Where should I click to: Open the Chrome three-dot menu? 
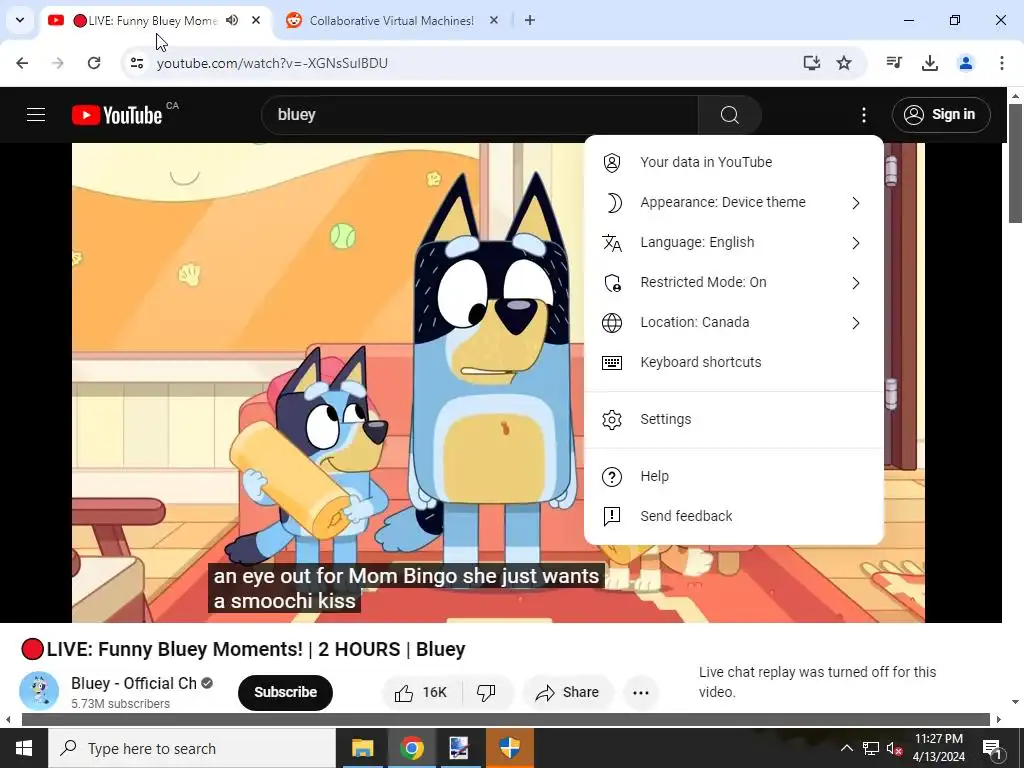click(x=1001, y=63)
